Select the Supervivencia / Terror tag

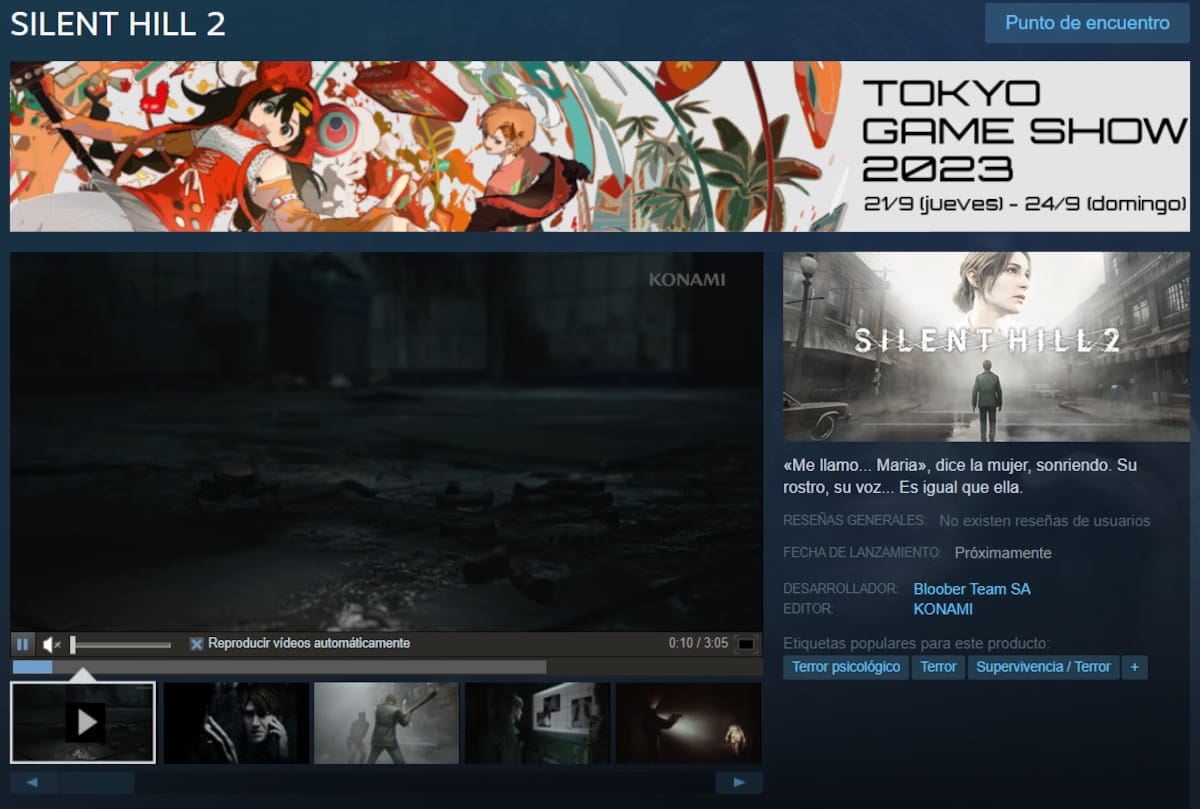point(1043,667)
